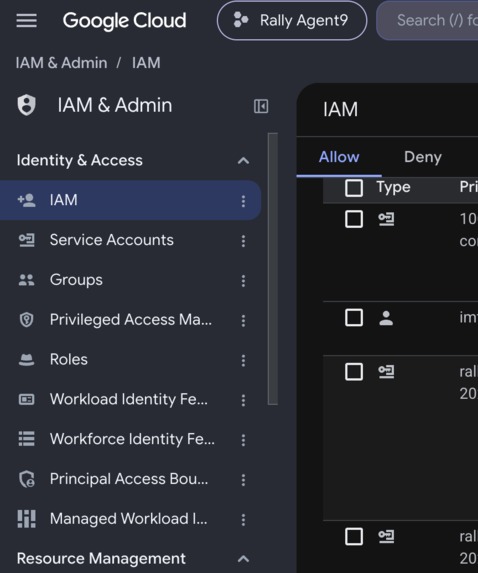Open the three-dot menu beside Groups

(243, 281)
